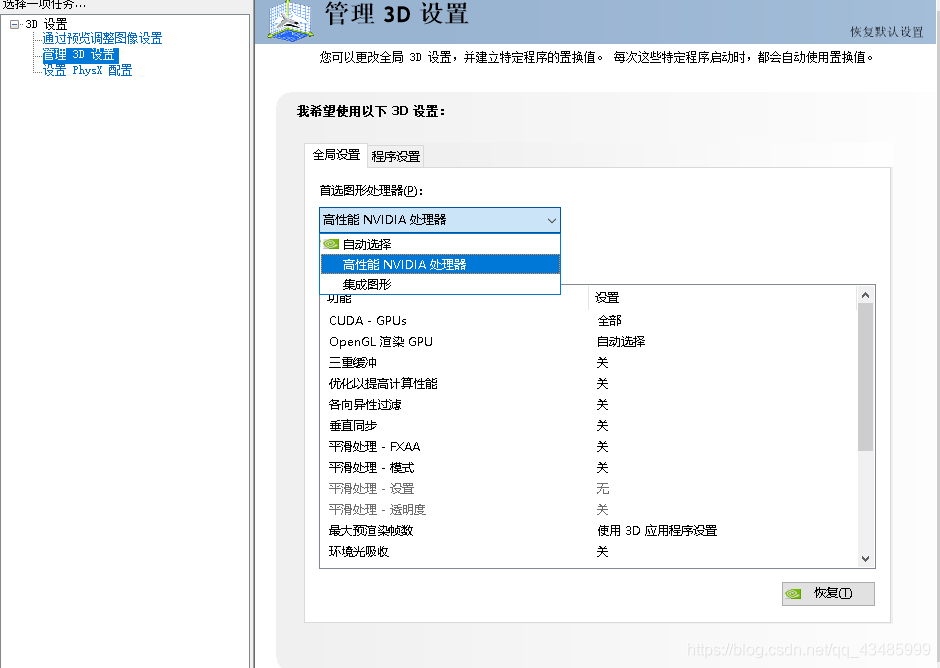Select the CUDA - GPUs row
The width and height of the screenshot is (940, 668).
[x=589, y=321]
